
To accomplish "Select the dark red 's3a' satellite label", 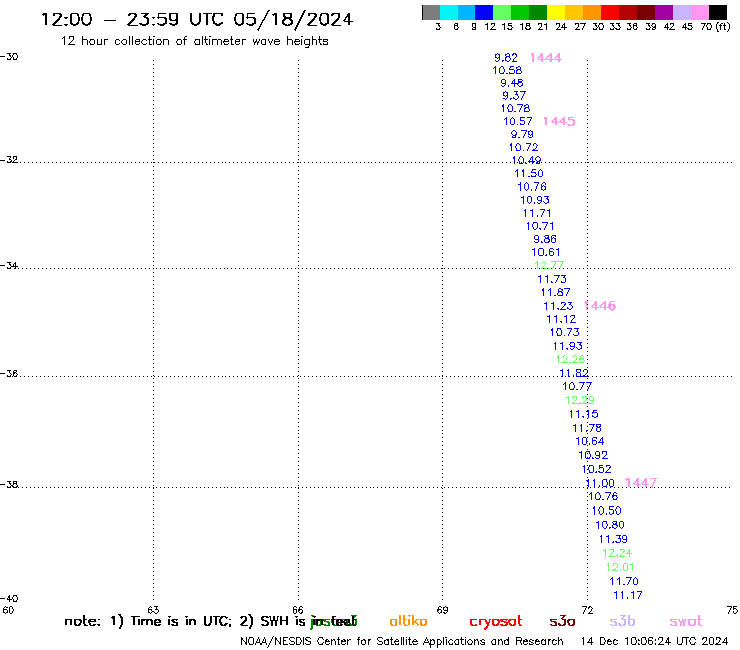I will click(x=562, y=621).
